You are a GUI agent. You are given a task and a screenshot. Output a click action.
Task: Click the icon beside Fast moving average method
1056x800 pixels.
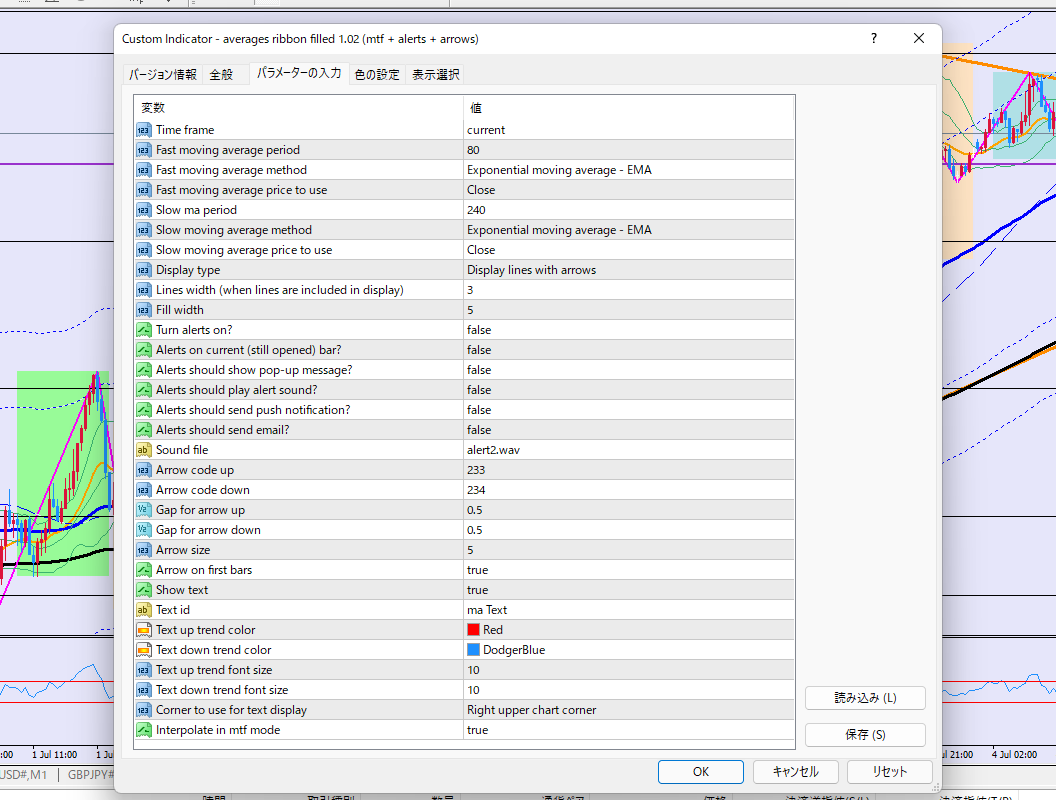coord(143,170)
